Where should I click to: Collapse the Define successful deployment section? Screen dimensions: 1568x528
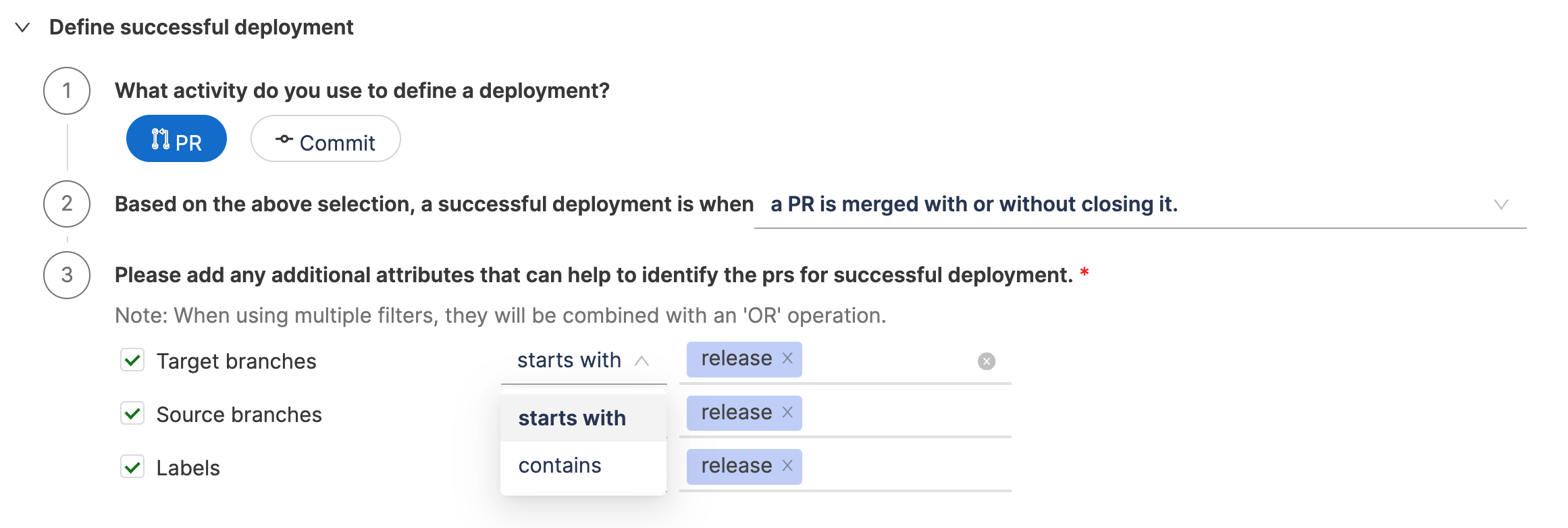(x=23, y=28)
